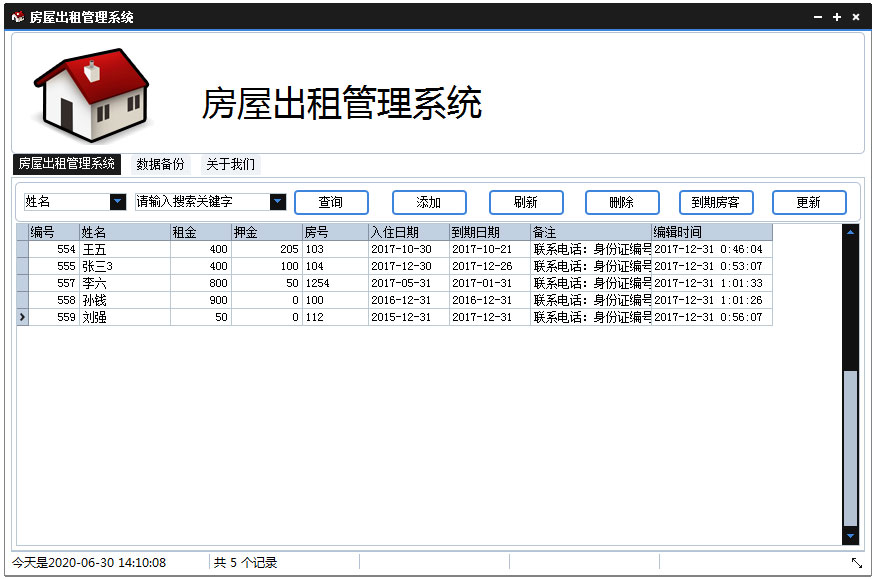
Task: Click the 入住日期 column header
Action: click(409, 232)
